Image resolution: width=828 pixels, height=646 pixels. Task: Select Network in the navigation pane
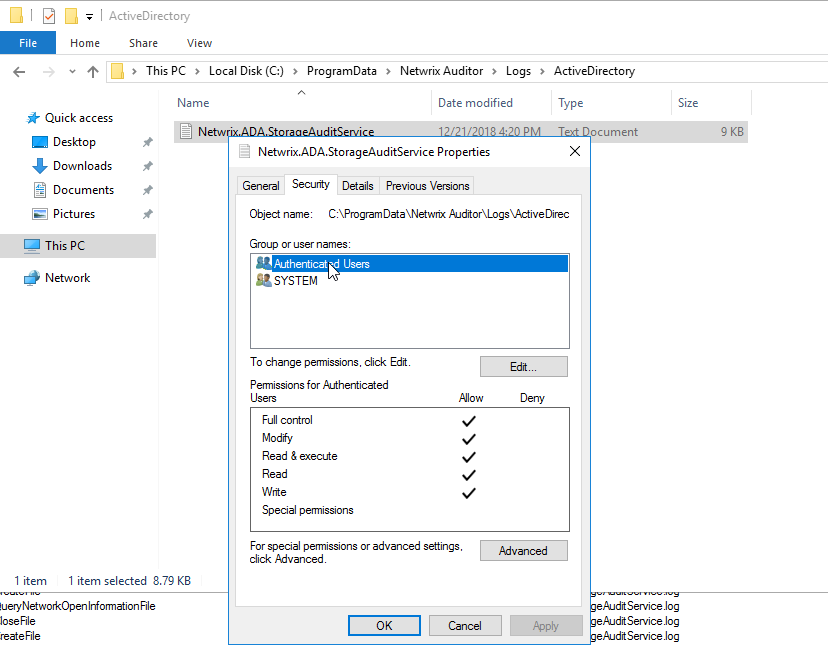pyautogui.click(x=67, y=278)
